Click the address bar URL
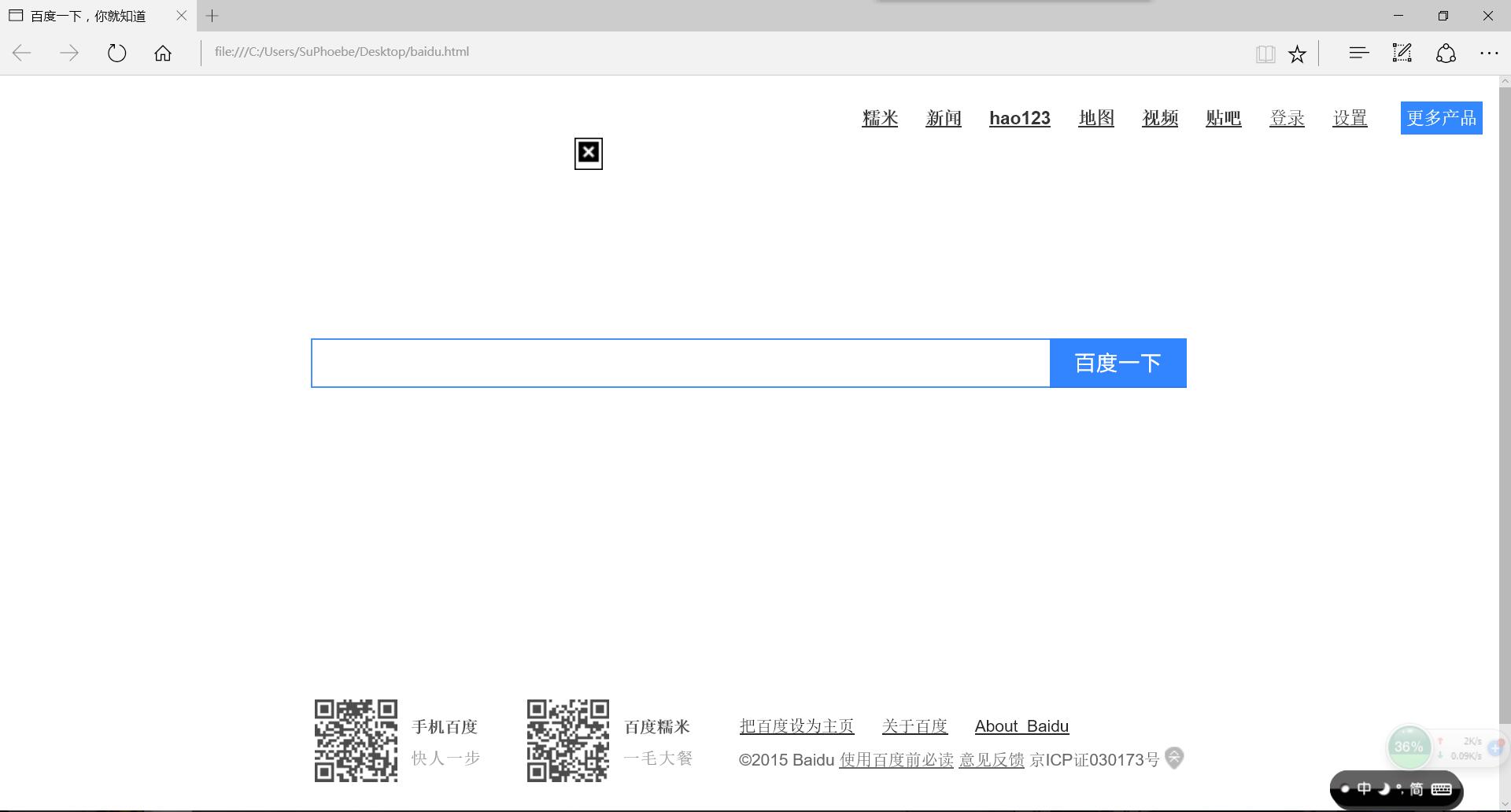Viewport: 1511px width, 812px height. pos(342,52)
